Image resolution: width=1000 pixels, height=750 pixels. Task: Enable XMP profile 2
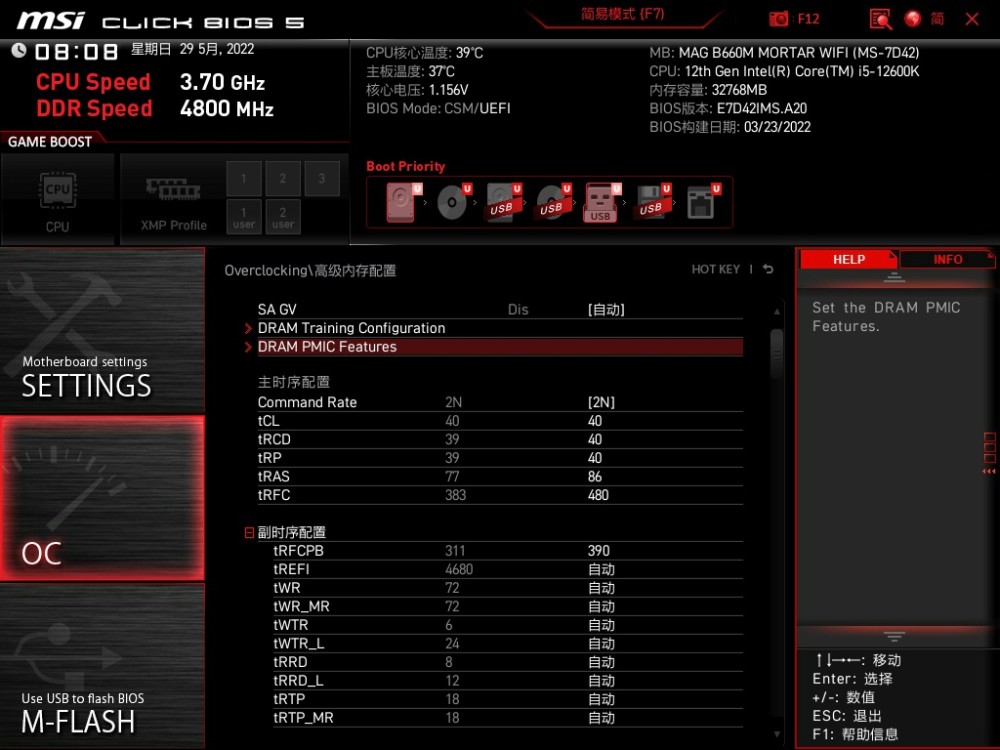click(283, 179)
